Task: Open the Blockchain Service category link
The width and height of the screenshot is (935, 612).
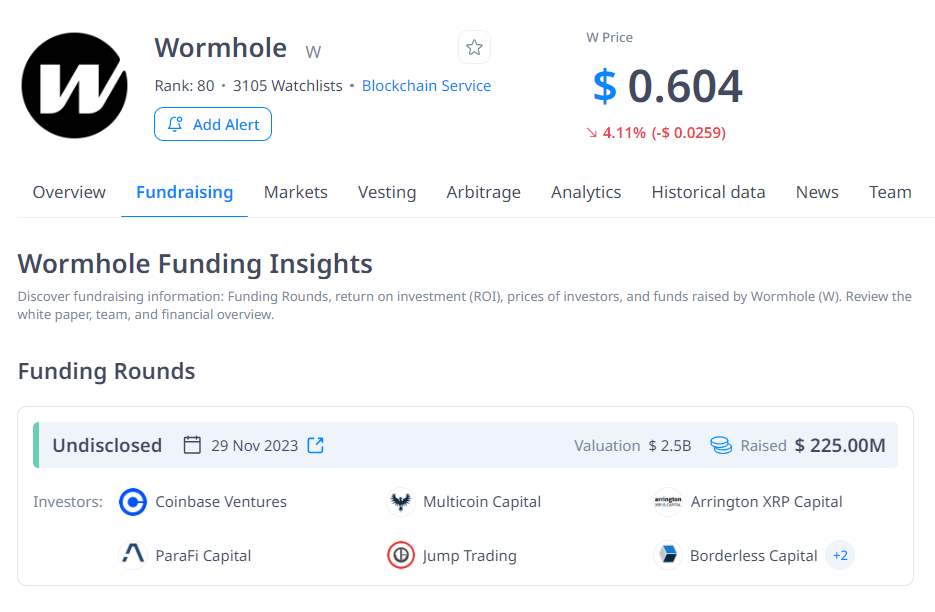Action: pos(426,86)
